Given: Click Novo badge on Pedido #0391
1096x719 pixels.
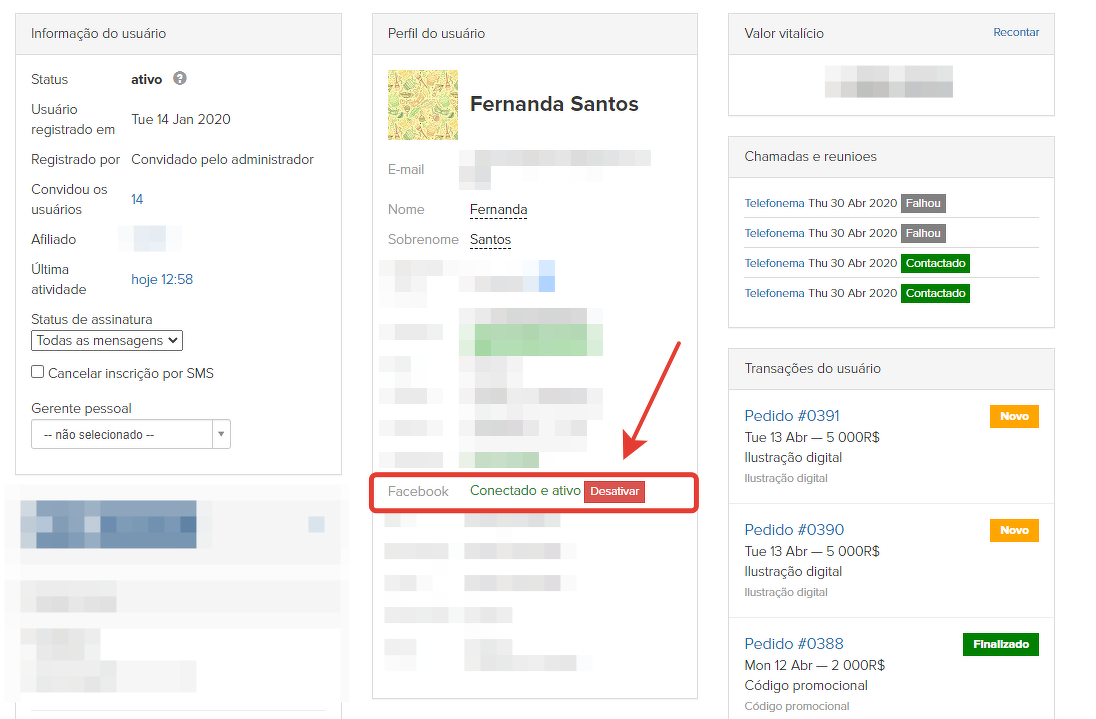Looking at the screenshot, I should [1014, 417].
